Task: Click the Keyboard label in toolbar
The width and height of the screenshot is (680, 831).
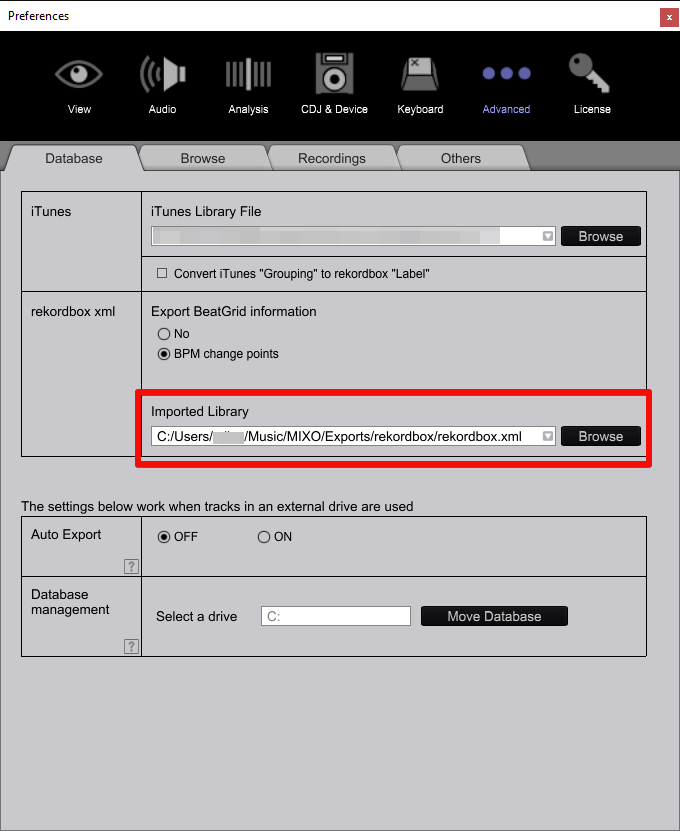Action: click(420, 109)
